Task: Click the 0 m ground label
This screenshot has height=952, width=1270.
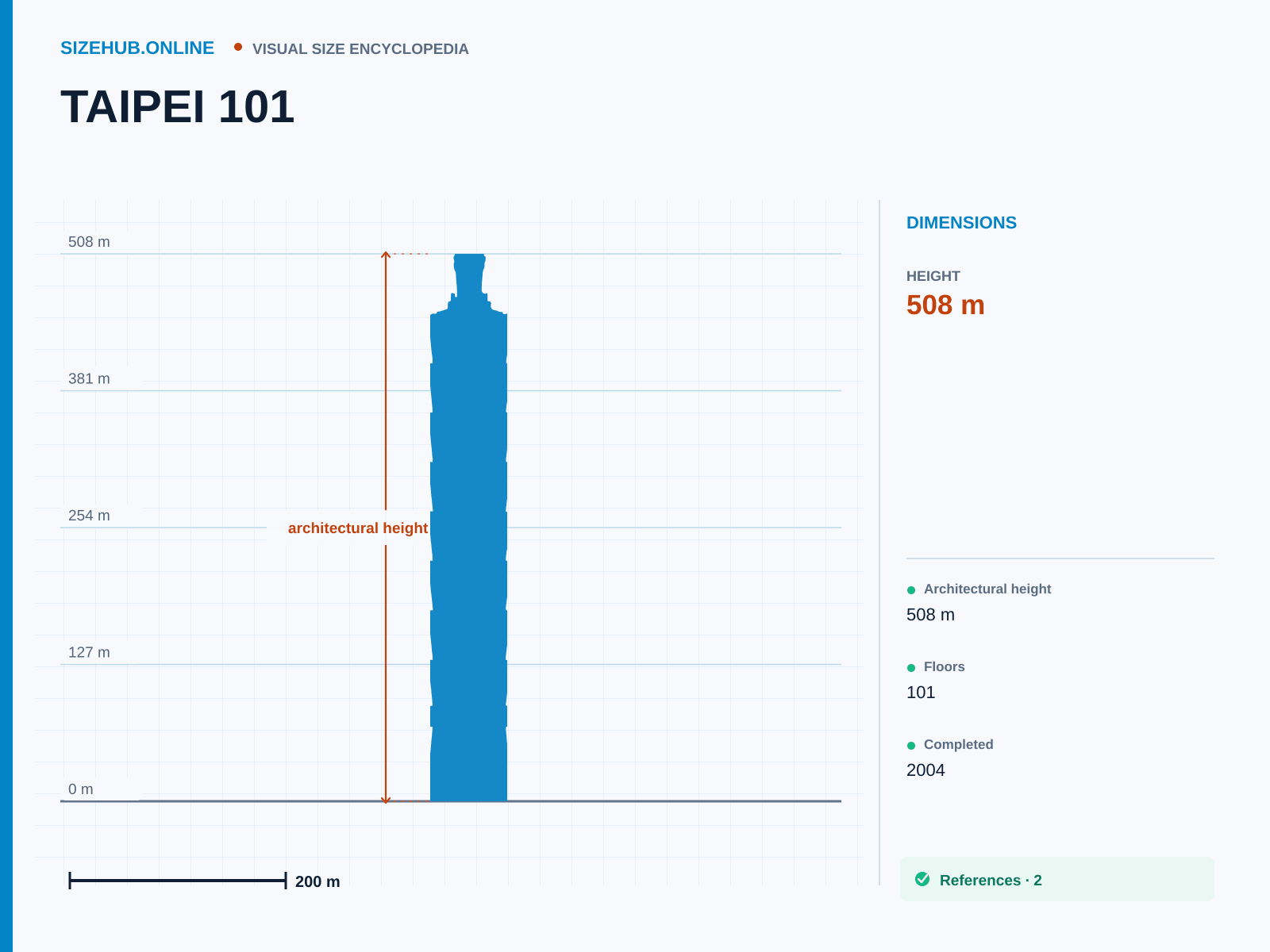Action: pyautogui.click(x=81, y=789)
